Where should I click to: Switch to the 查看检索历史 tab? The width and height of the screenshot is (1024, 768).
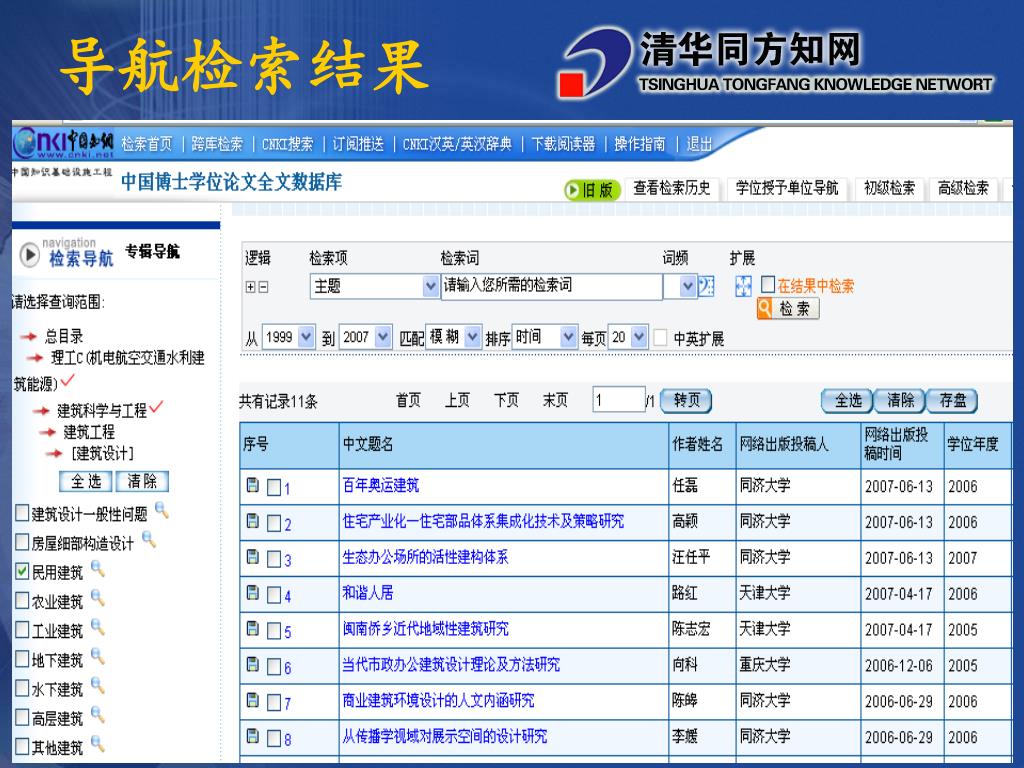[672, 188]
